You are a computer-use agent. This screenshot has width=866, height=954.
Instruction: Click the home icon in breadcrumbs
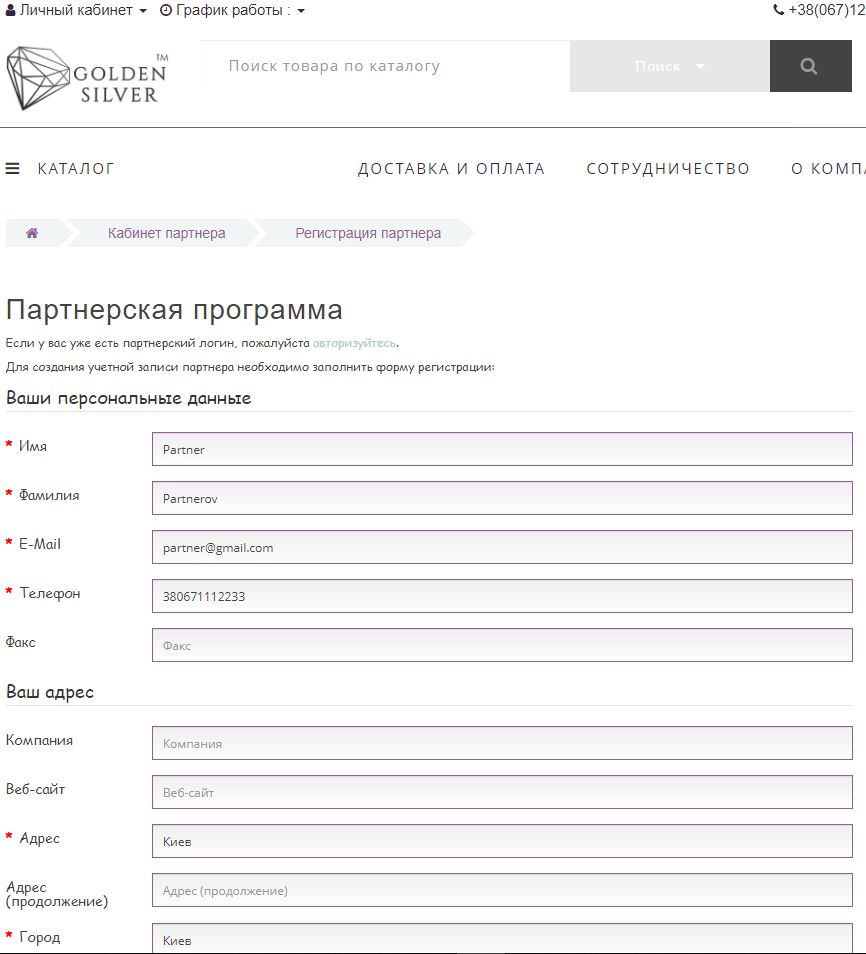click(32, 233)
